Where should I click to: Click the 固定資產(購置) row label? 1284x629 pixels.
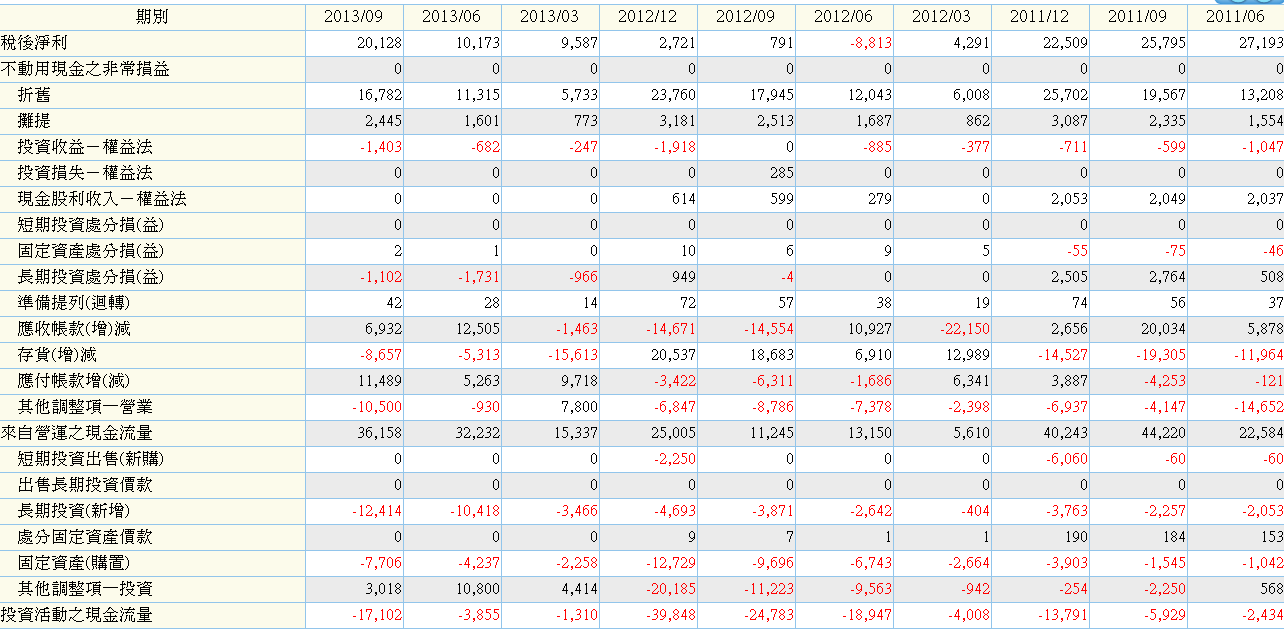[x=74, y=563]
